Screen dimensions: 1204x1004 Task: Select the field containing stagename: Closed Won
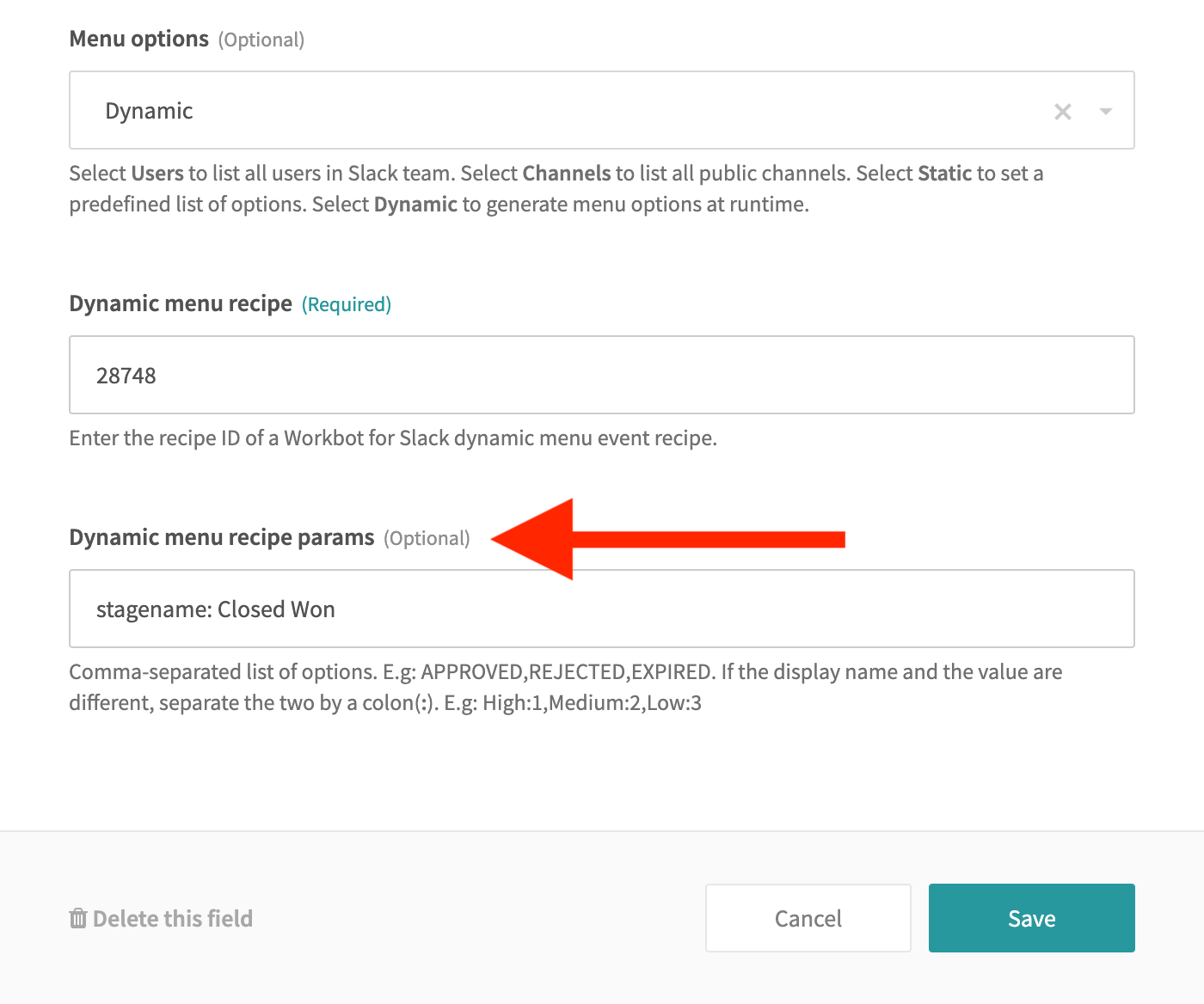point(602,609)
